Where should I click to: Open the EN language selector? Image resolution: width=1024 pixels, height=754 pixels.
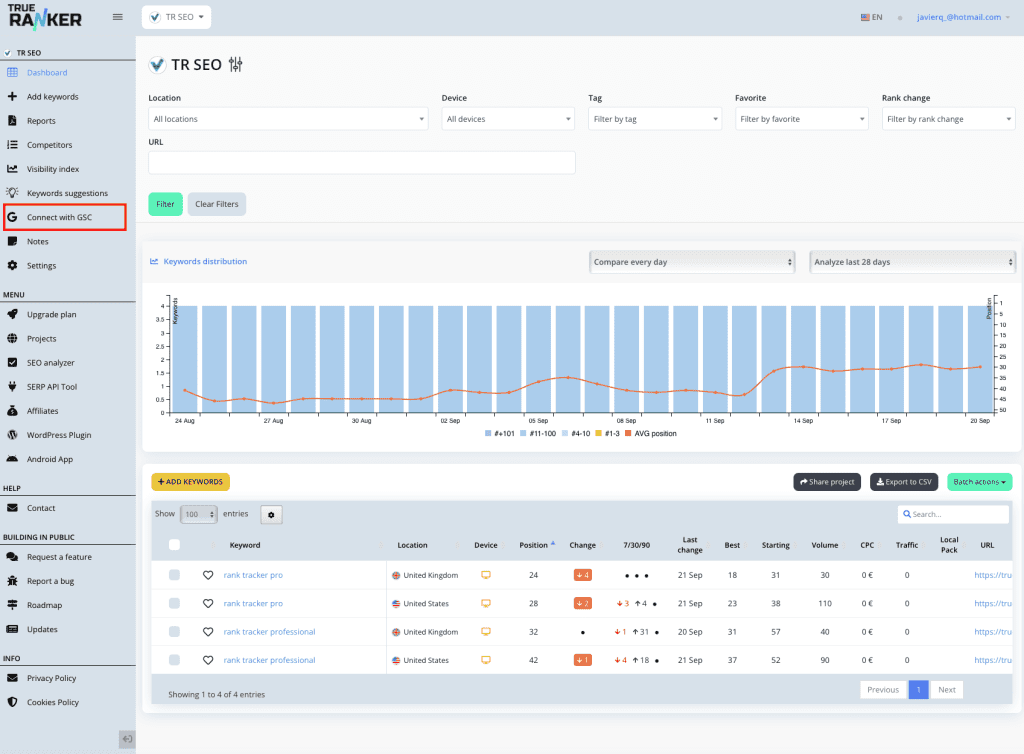click(872, 18)
